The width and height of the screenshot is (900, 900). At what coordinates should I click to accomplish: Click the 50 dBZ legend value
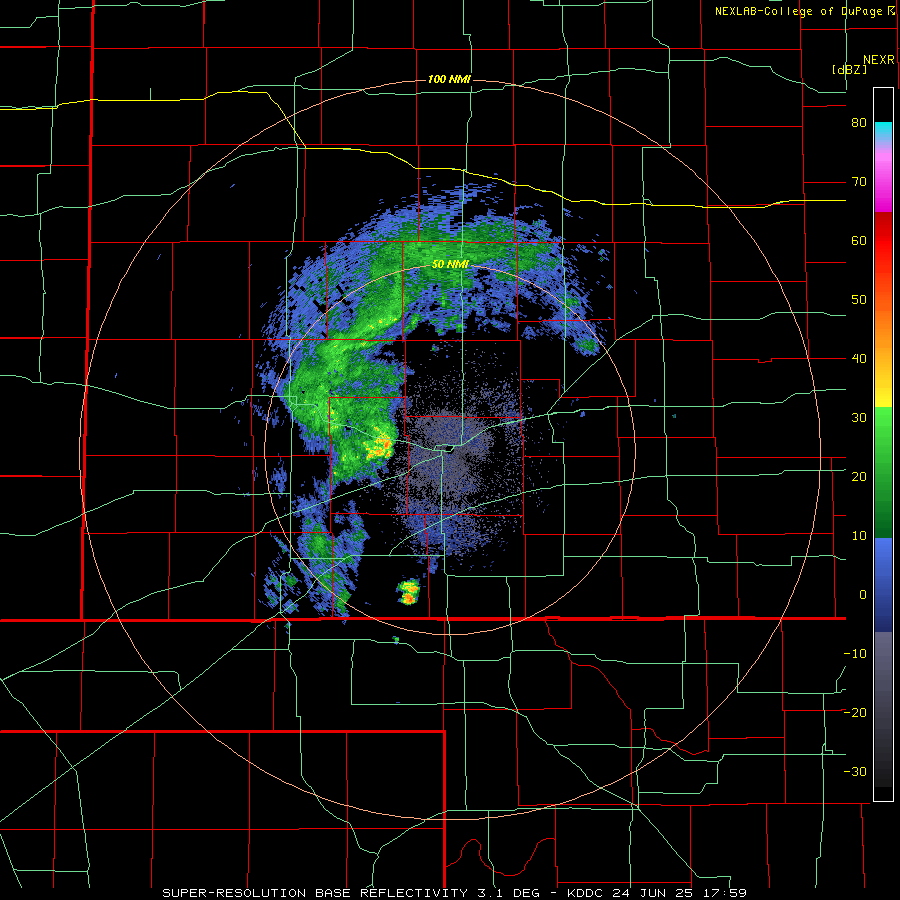859,300
